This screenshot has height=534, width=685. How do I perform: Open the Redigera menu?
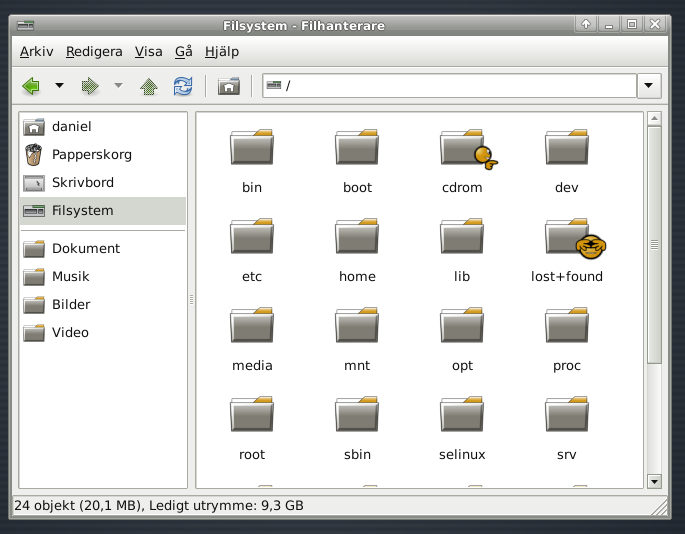[94, 52]
